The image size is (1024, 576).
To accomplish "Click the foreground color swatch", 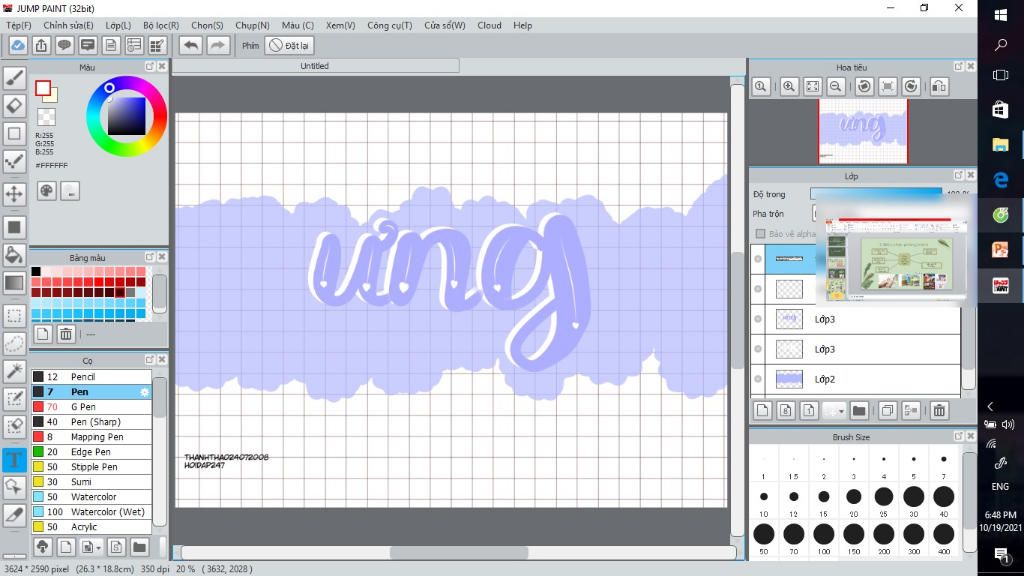I will [43, 88].
